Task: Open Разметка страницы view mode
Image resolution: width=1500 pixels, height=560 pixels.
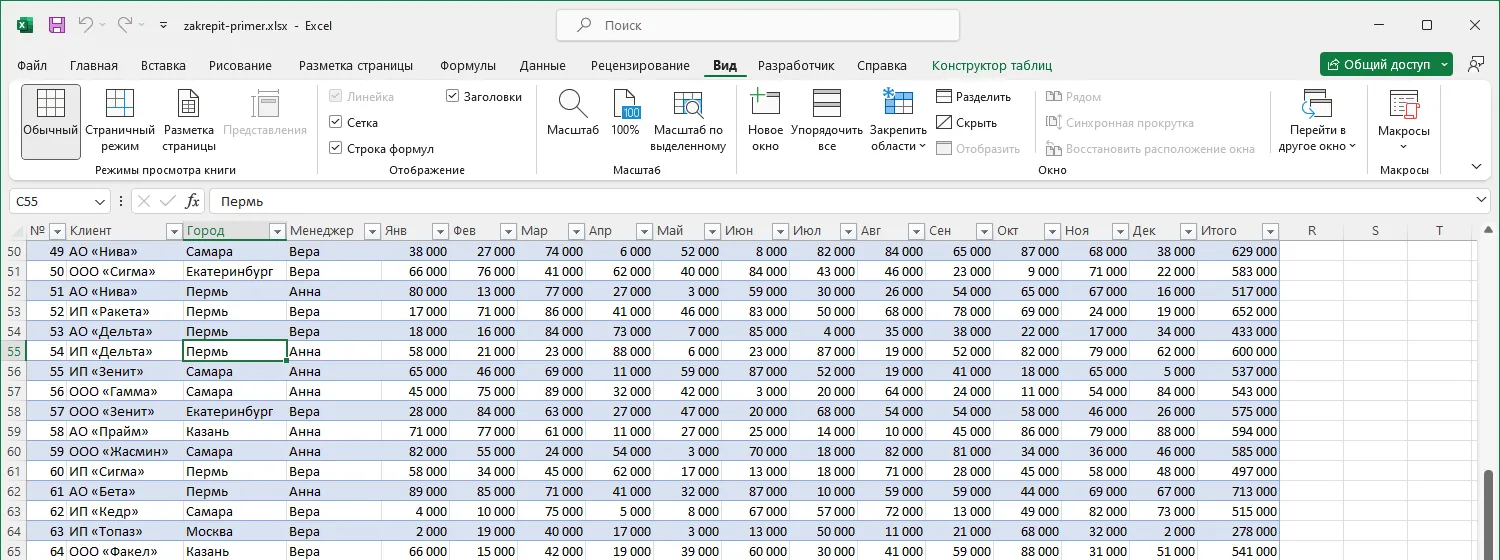Action: (189, 122)
